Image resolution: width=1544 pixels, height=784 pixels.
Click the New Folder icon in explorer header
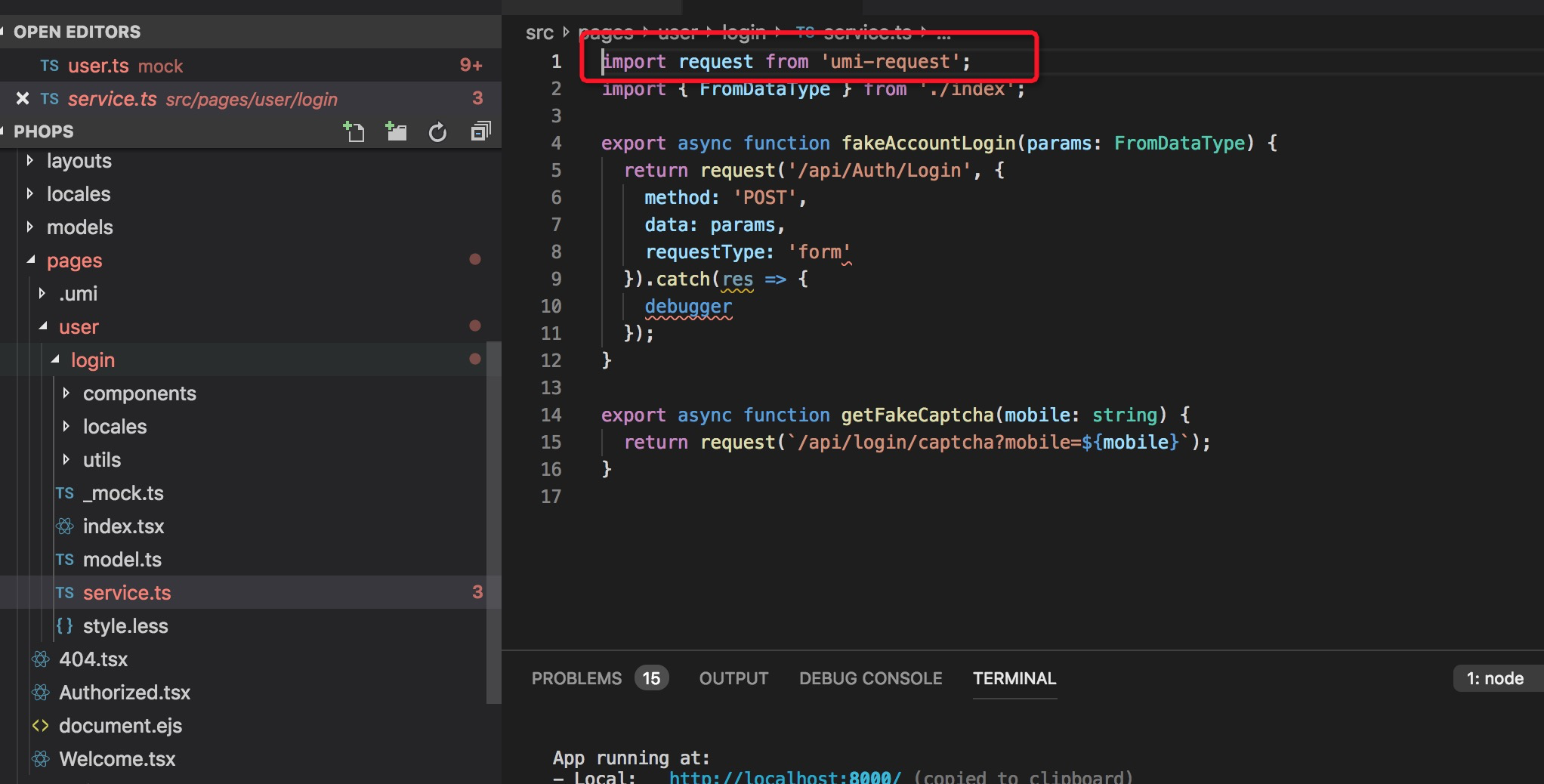(396, 131)
